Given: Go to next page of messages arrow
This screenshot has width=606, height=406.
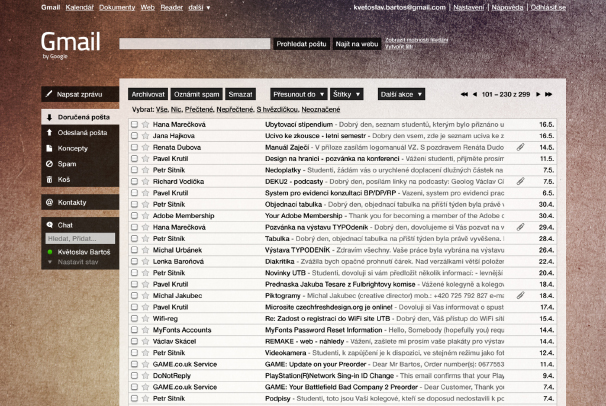Looking at the screenshot, I should [x=537, y=94].
